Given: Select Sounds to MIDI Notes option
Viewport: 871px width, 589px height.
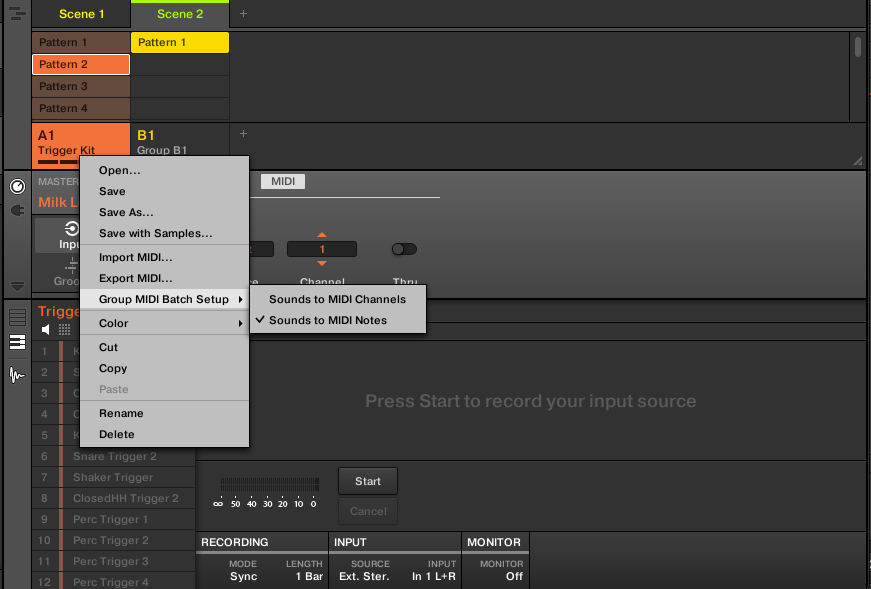Looking at the screenshot, I should (x=327, y=320).
